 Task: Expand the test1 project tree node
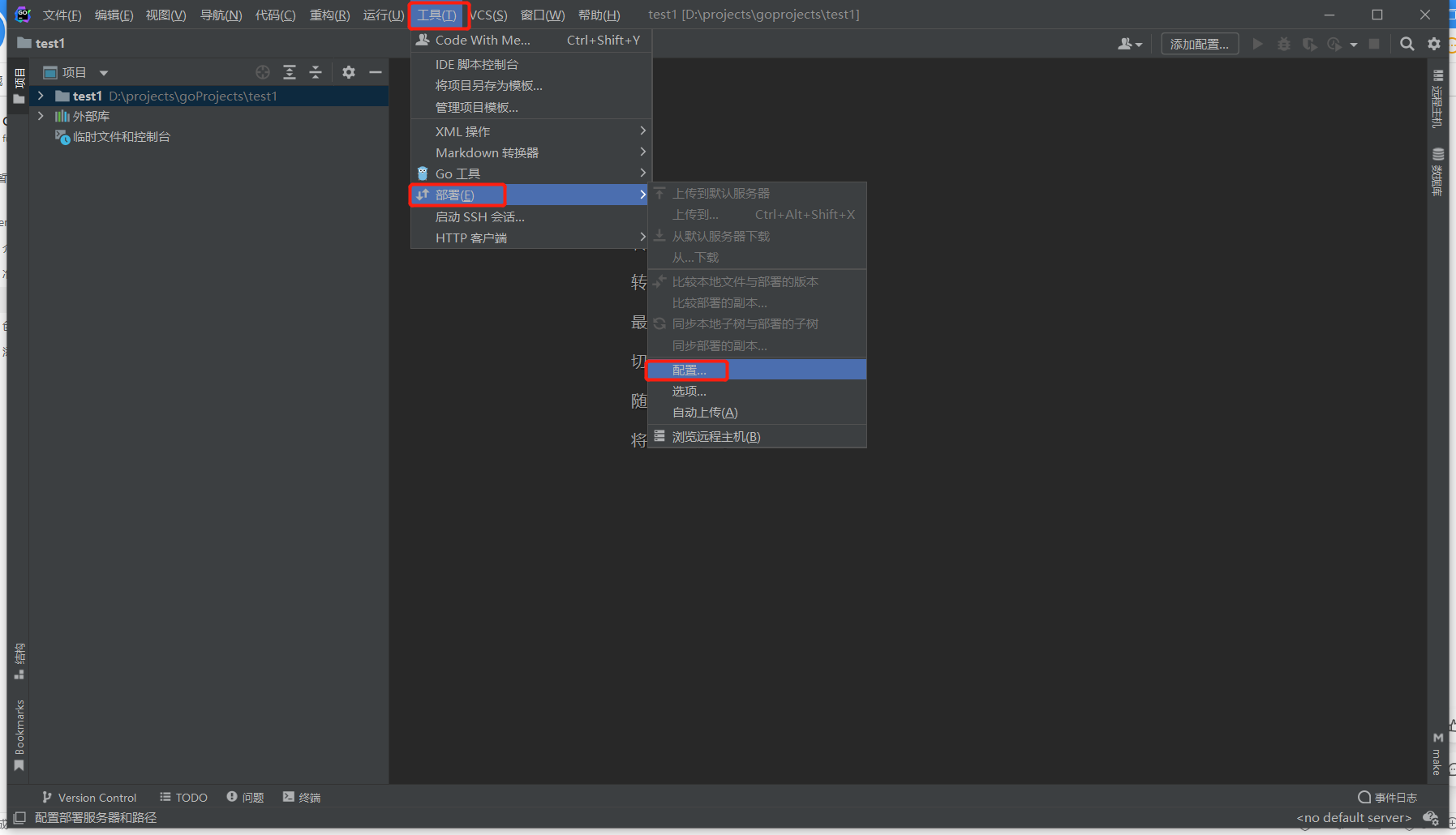pyautogui.click(x=41, y=96)
